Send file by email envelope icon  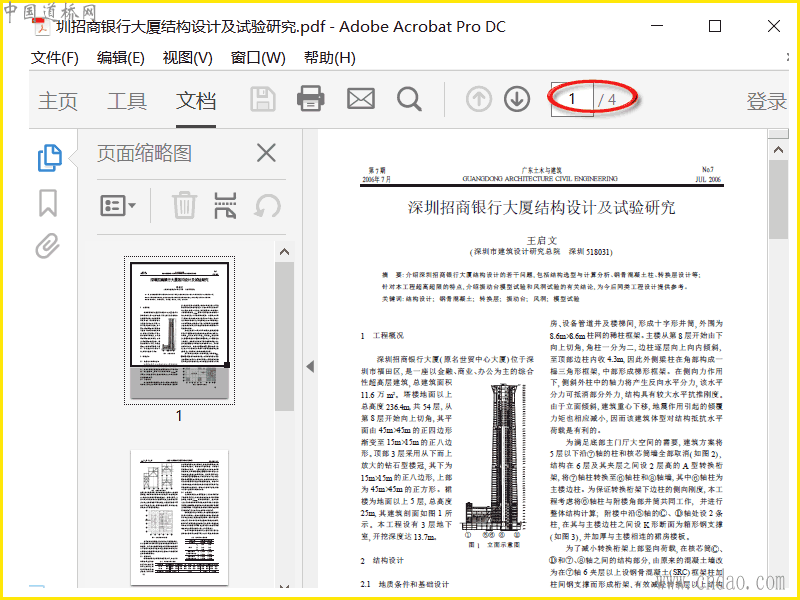[361, 98]
